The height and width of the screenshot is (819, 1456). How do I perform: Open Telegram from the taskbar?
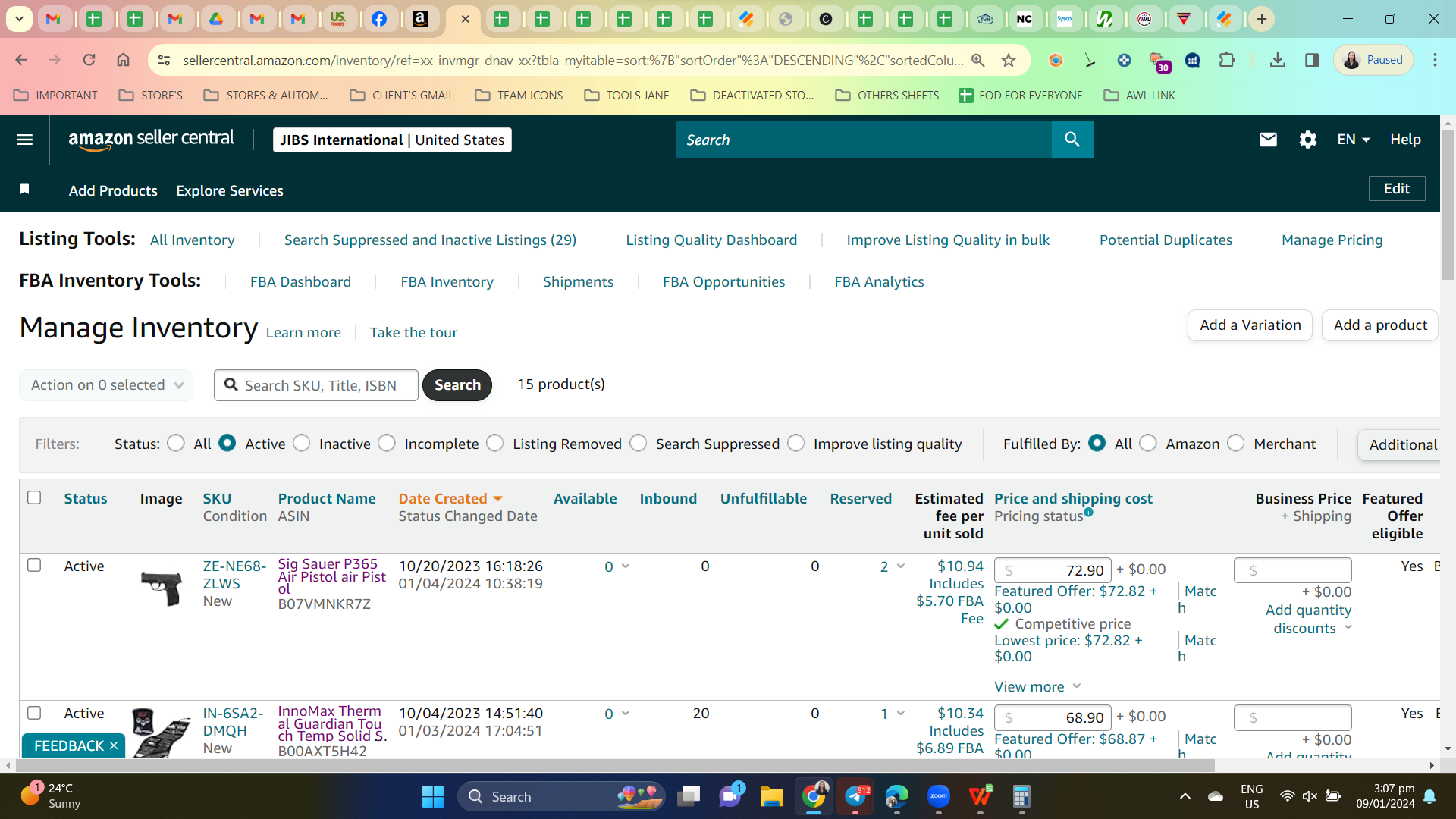(x=855, y=796)
